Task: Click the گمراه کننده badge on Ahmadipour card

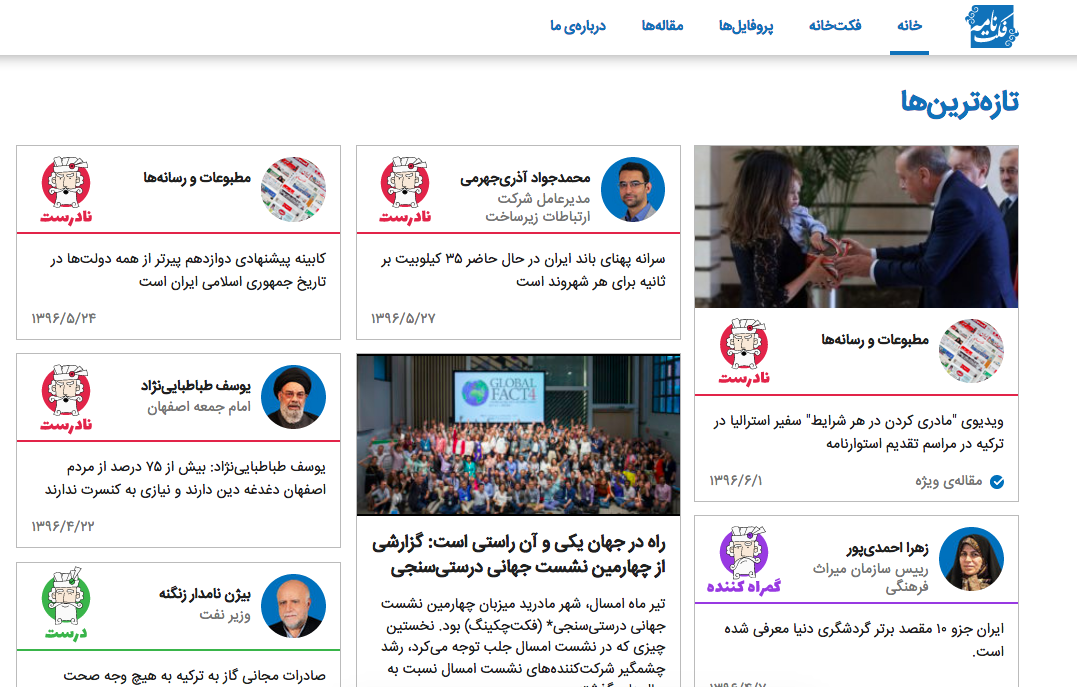Action: (x=744, y=560)
